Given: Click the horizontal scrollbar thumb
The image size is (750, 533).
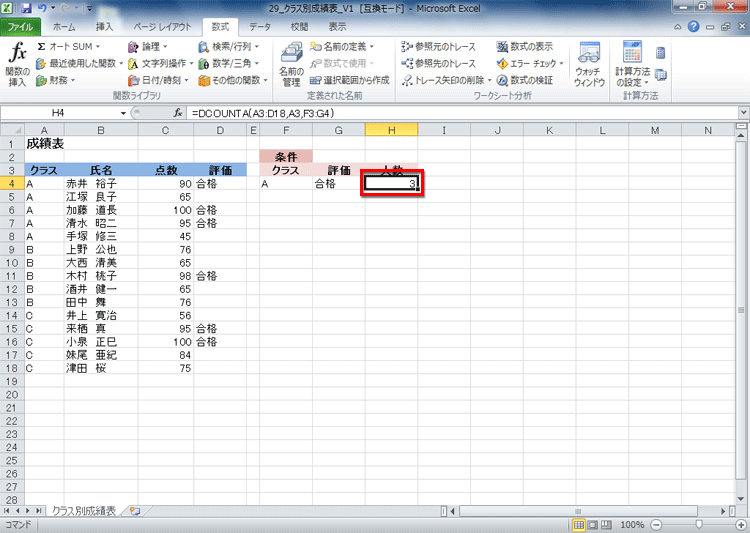Looking at the screenshot, I should (x=578, y=511).
